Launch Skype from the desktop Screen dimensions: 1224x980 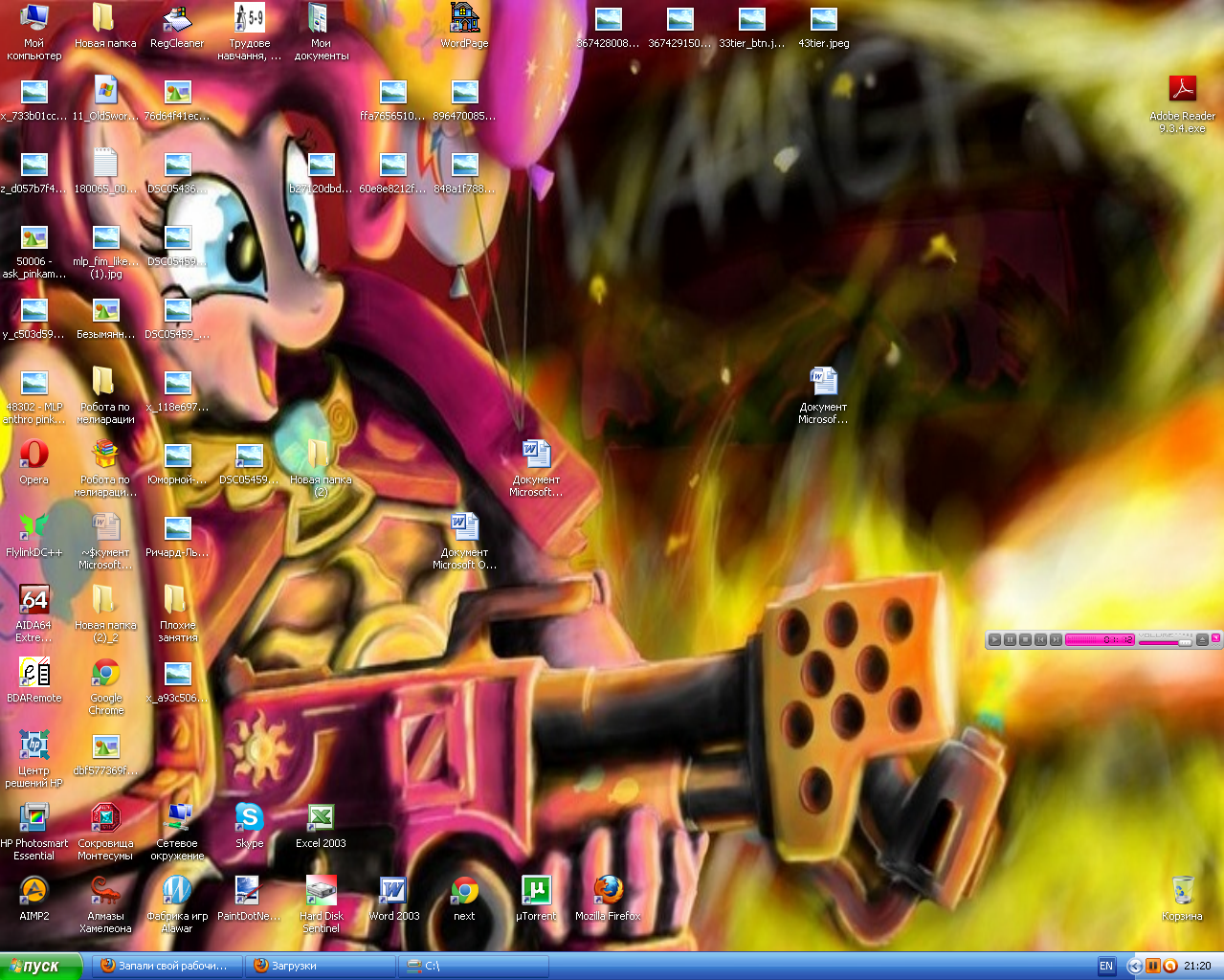(x=249, y=826)
